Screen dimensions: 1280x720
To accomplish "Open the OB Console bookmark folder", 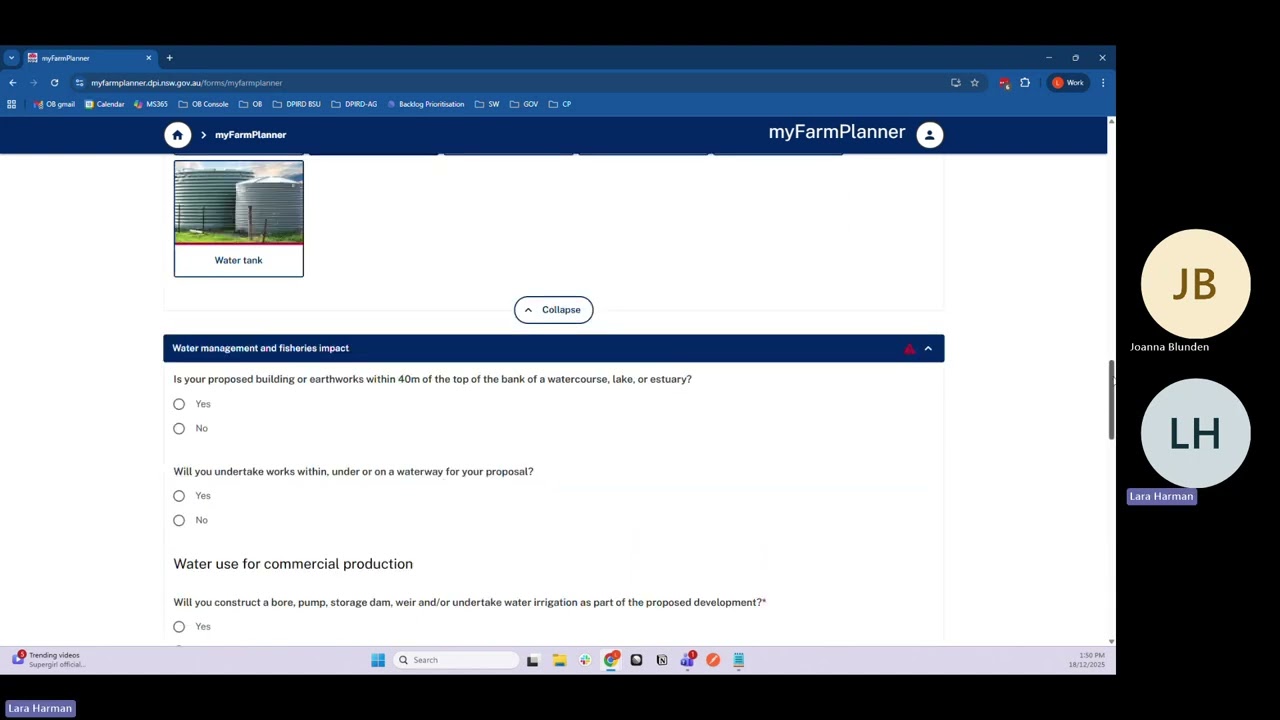I will pyautogui.click(x=203, y=104).
